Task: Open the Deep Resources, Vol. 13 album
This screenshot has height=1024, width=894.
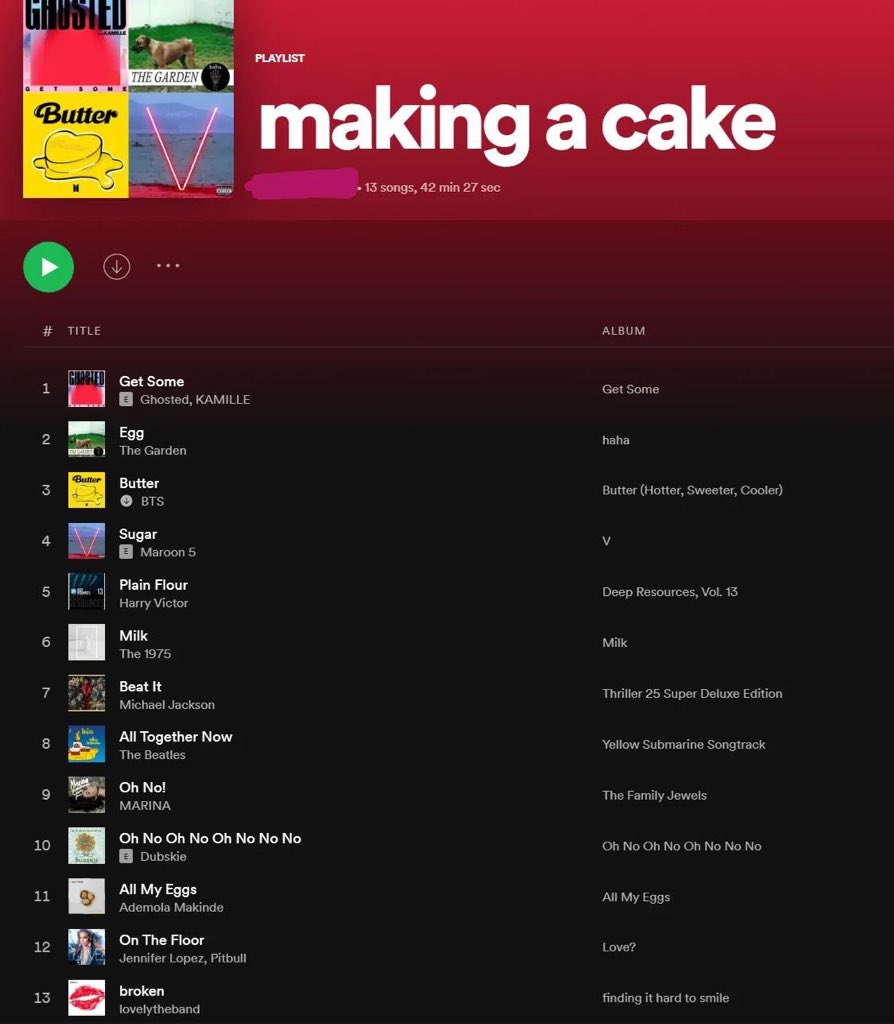Action: tap(670, 592)
